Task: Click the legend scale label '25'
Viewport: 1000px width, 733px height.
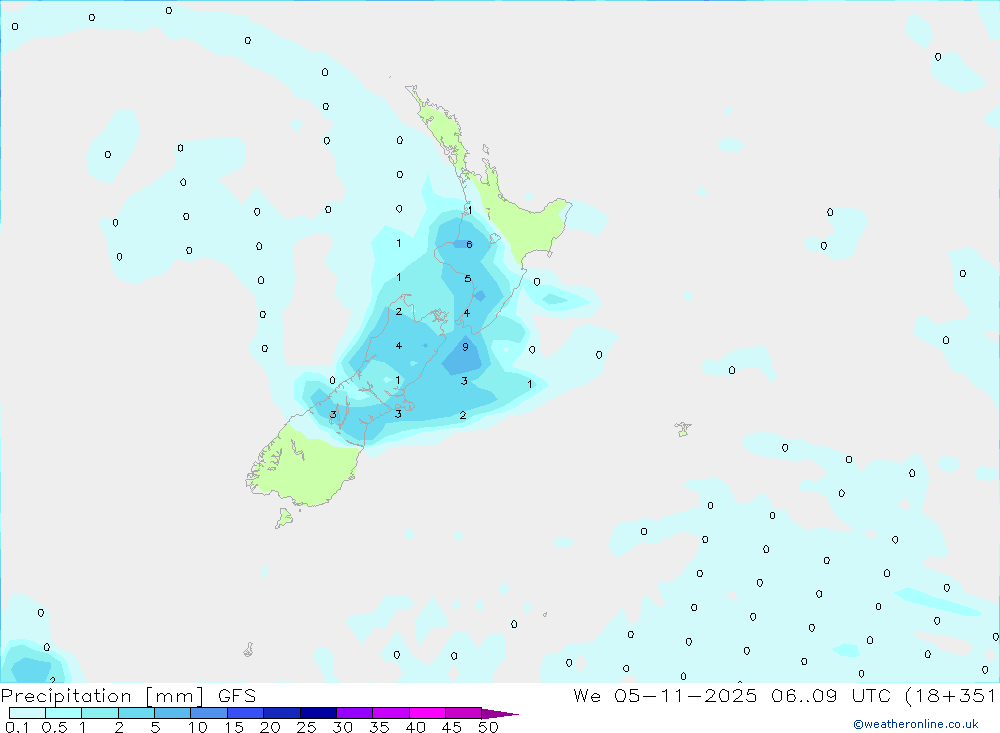Action: coord(306,727)
